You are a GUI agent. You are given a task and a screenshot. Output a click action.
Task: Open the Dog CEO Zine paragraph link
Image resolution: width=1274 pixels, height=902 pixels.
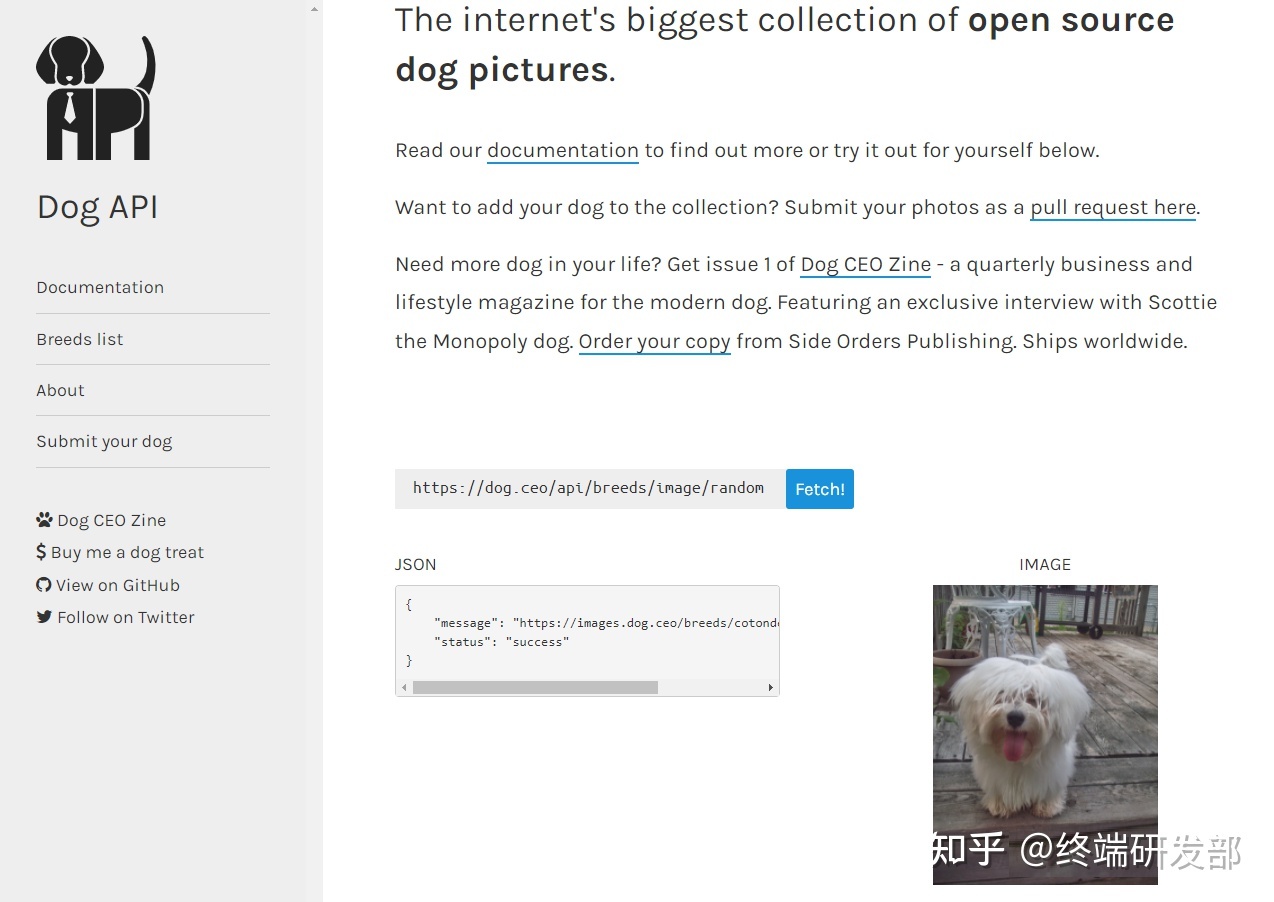tap(866, 264)
